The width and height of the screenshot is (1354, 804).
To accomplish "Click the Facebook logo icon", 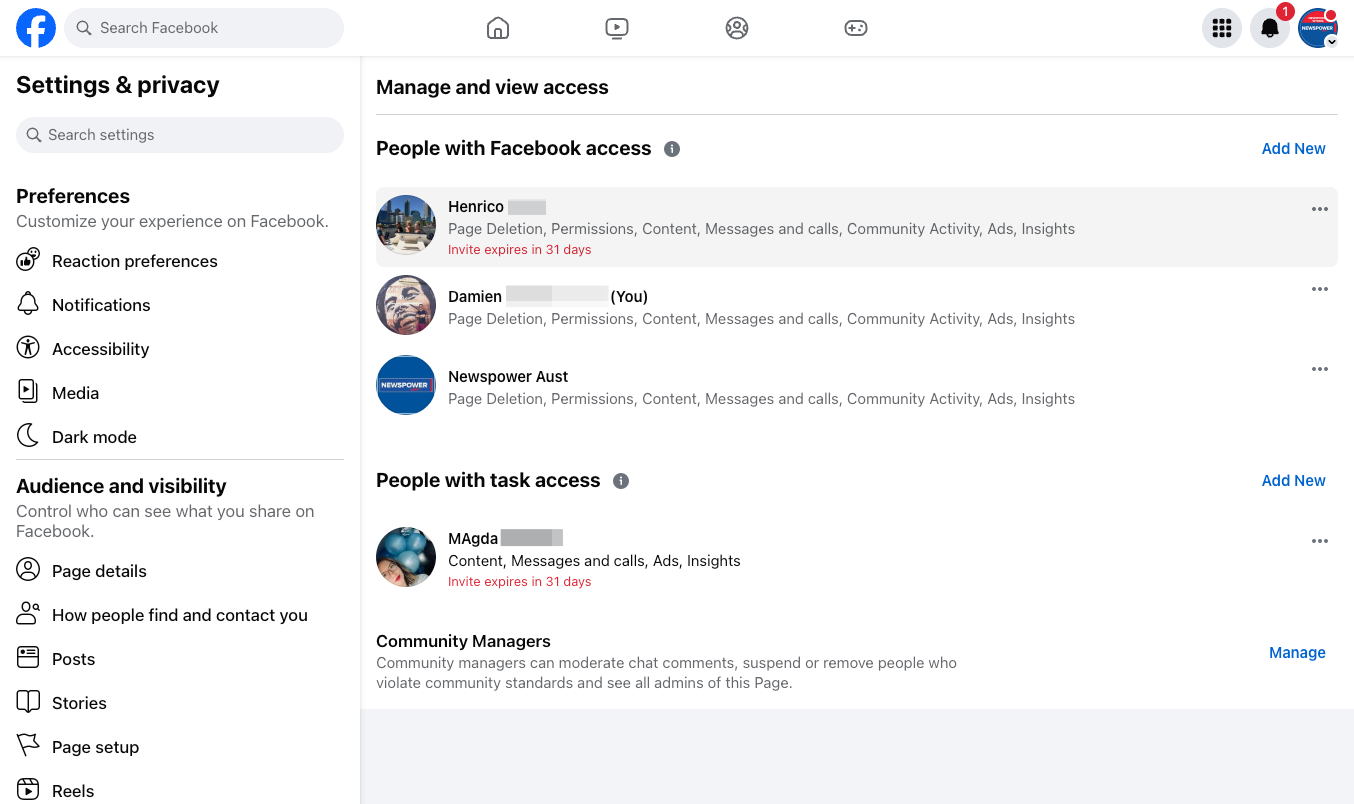I will coord(36,28).
